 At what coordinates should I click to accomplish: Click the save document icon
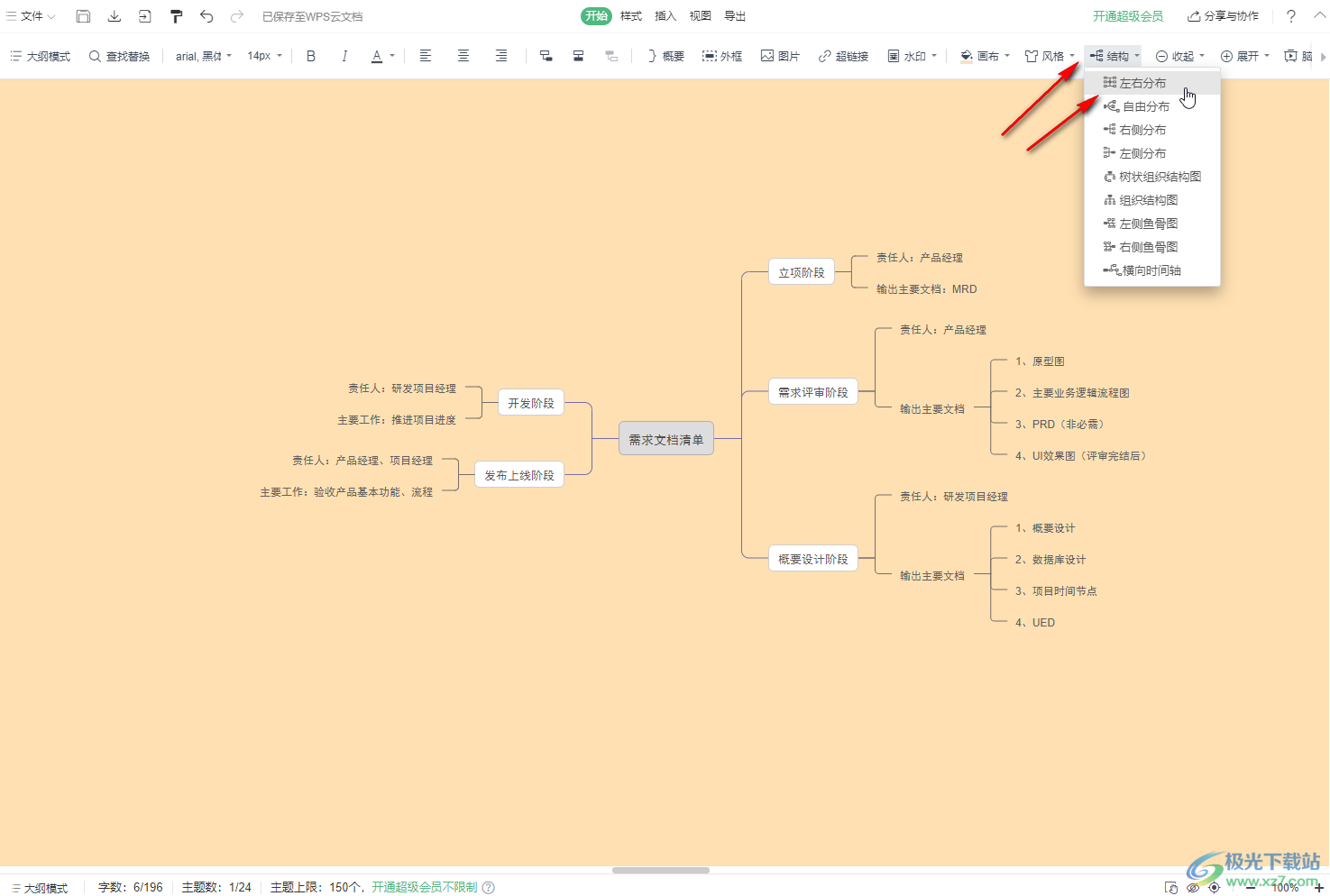[83, 16]
